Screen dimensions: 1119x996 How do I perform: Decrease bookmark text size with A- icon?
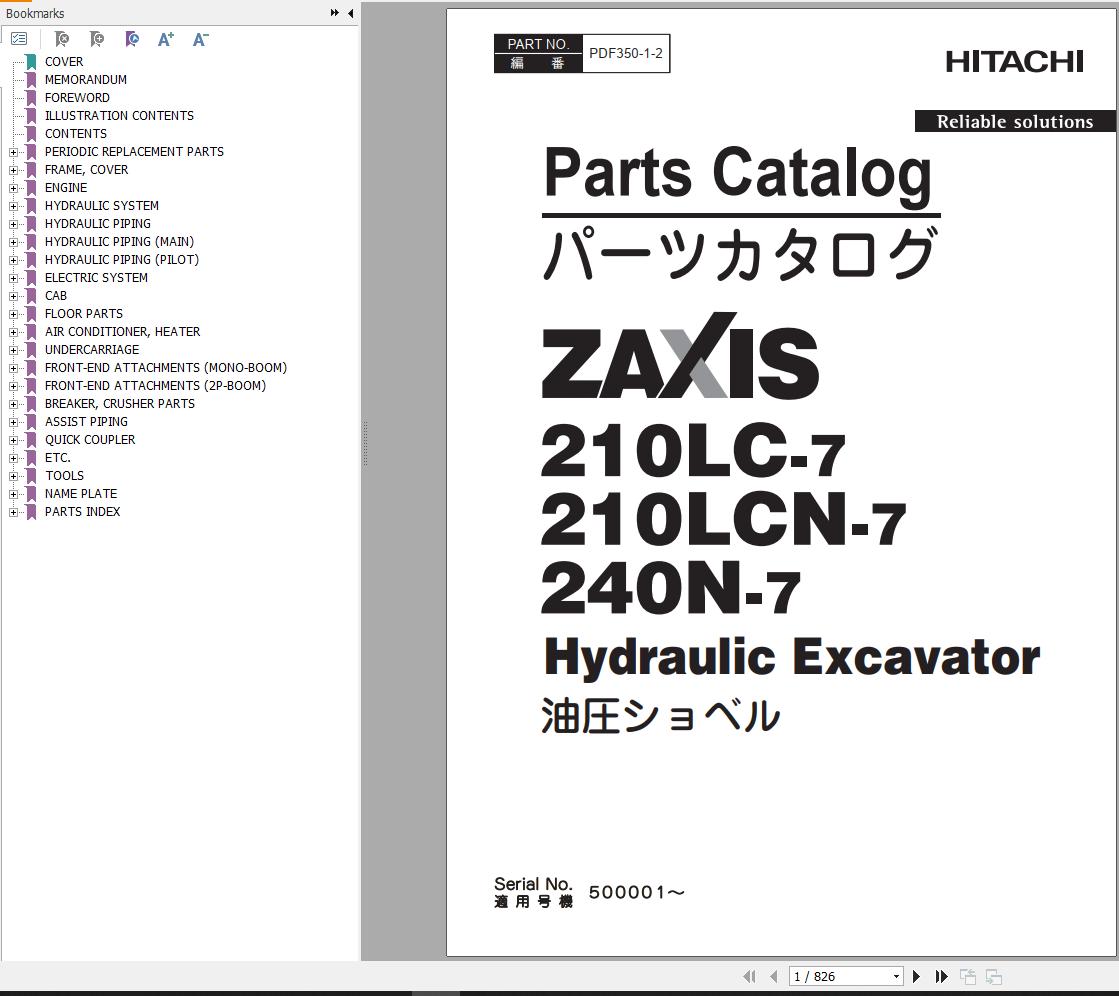pyautogui.click(x=201, y=39)
